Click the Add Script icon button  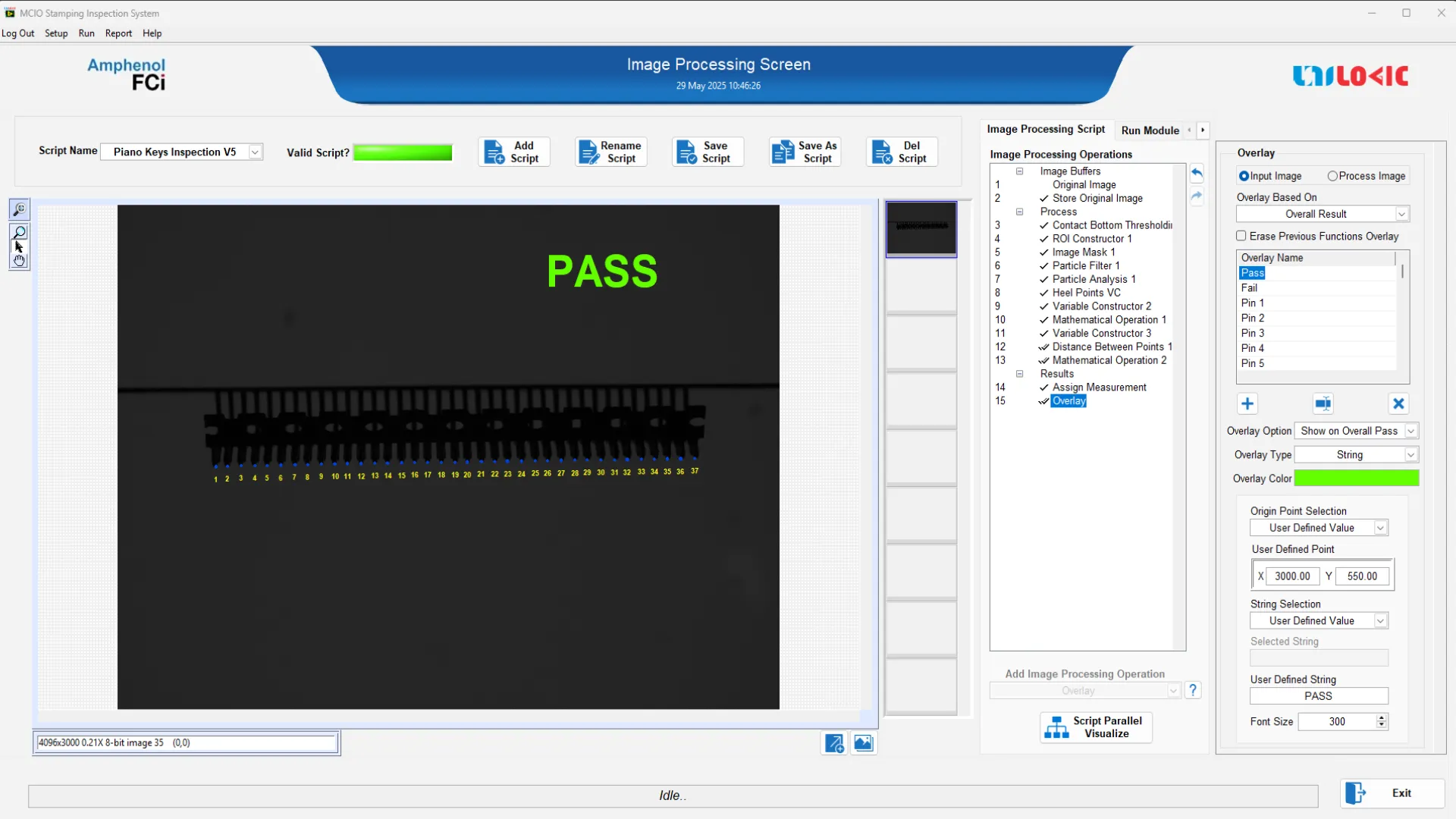(513, 152)
